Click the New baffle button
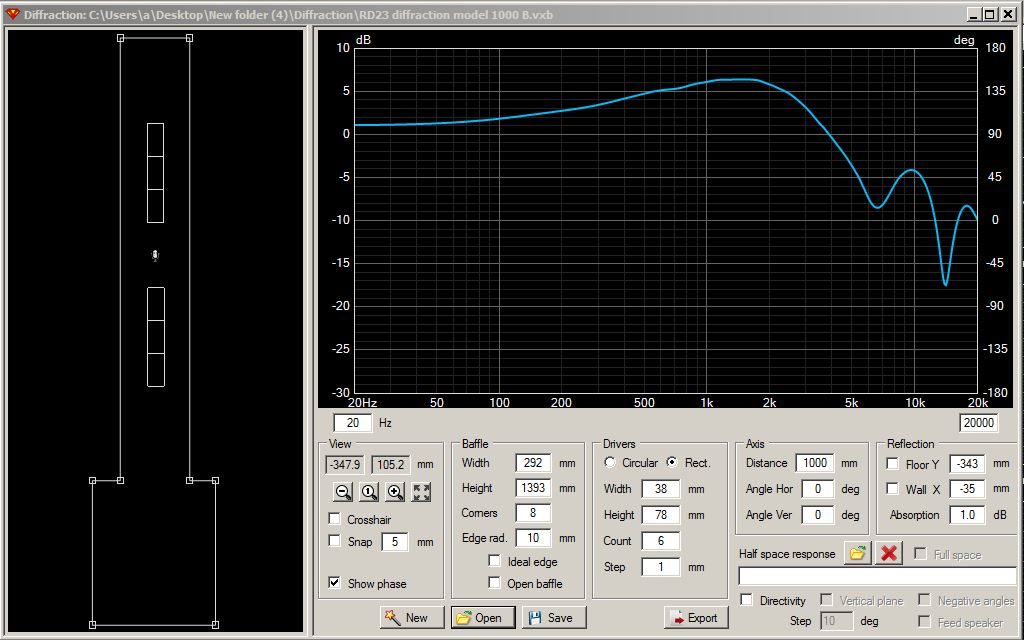This screenshot has height=640, width=1024. tap(412, 617)
